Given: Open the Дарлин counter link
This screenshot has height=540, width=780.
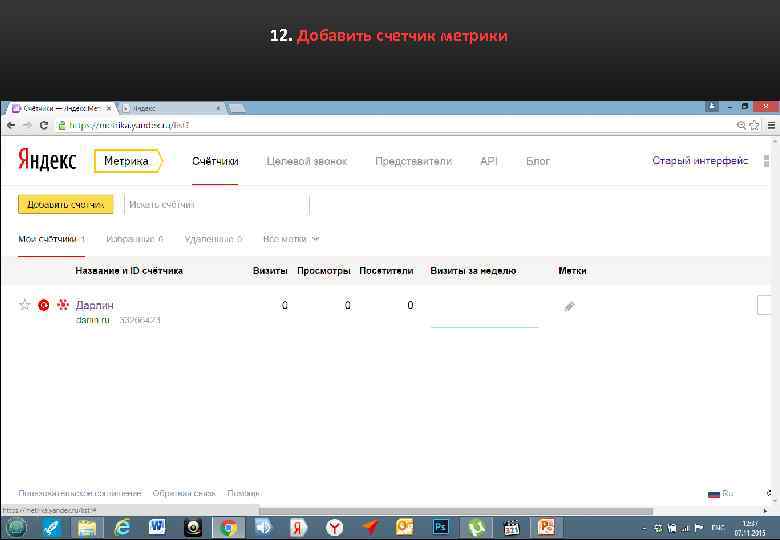Looking at the screenshot, I should tap(95, 305).
